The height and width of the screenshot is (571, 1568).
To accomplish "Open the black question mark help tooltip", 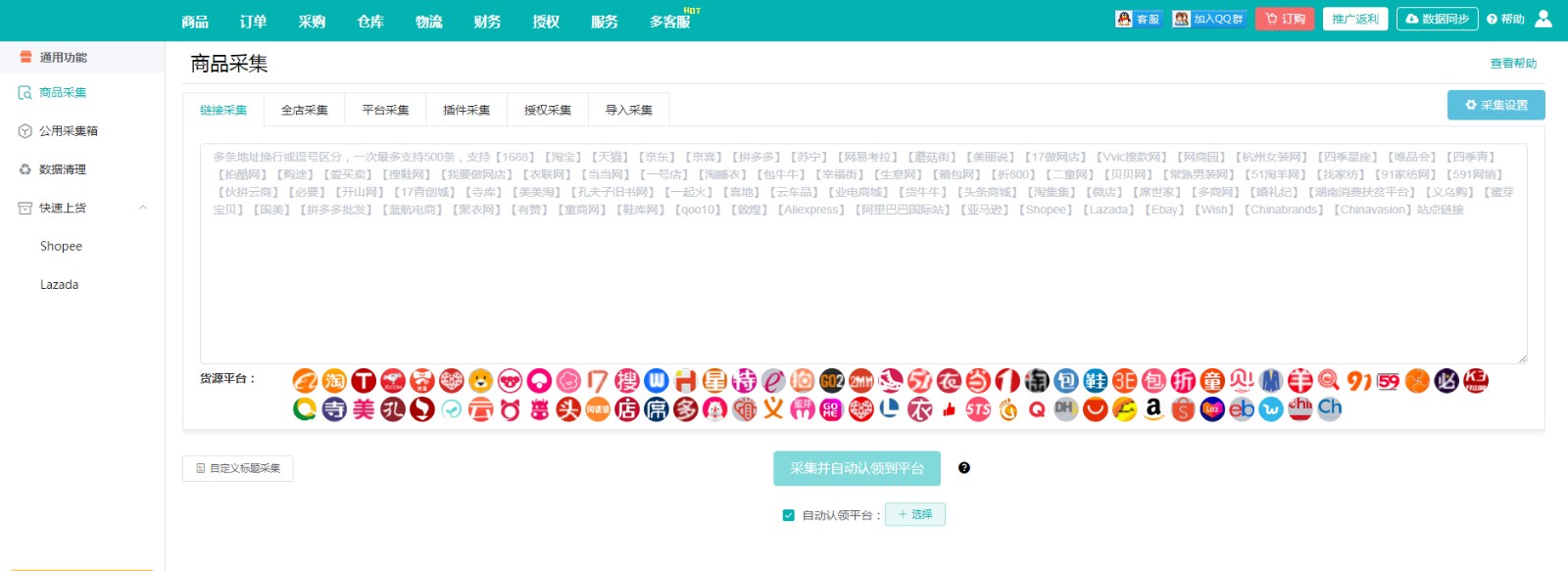I will click(964, 468).
